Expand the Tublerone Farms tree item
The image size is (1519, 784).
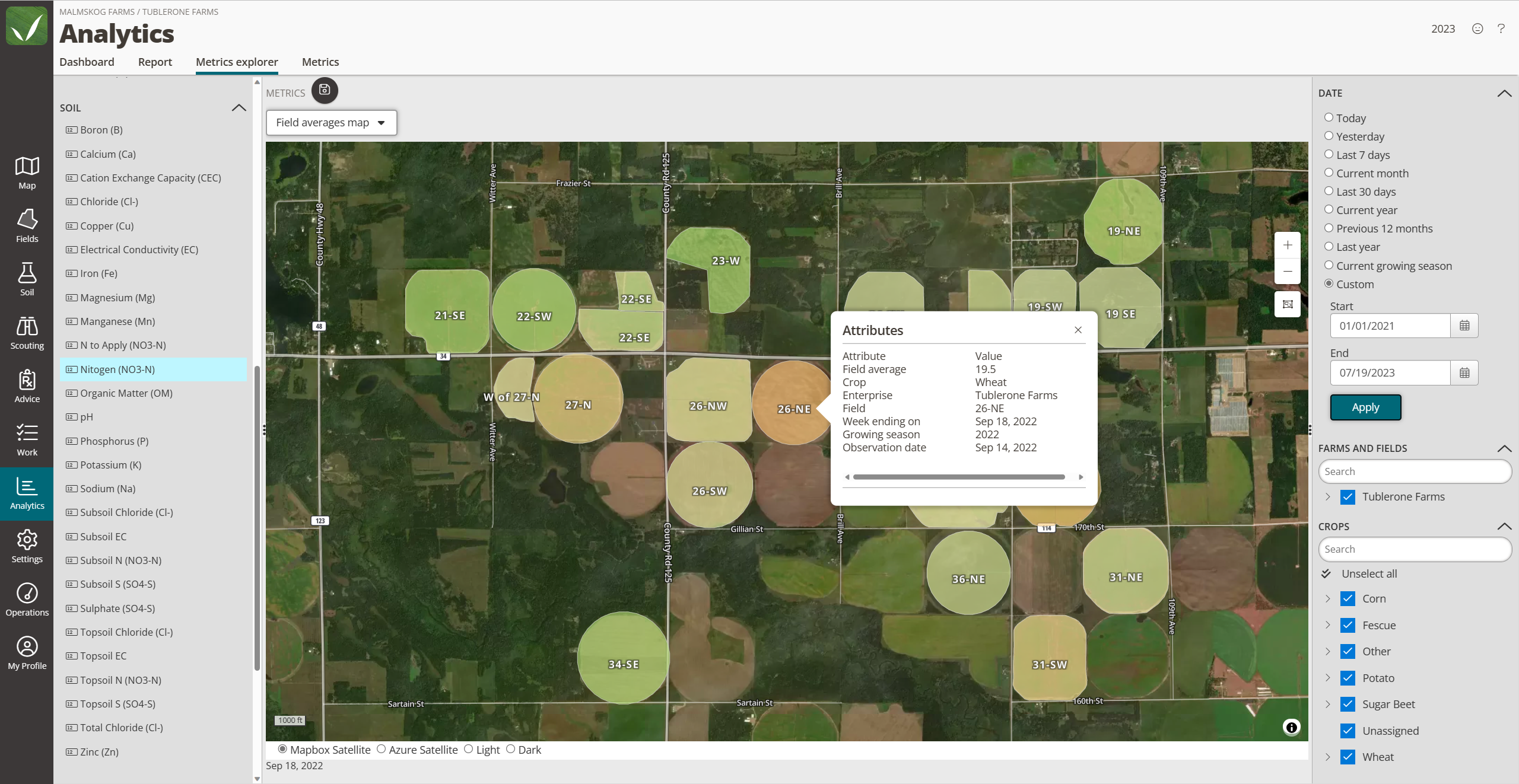[1327, 497]
